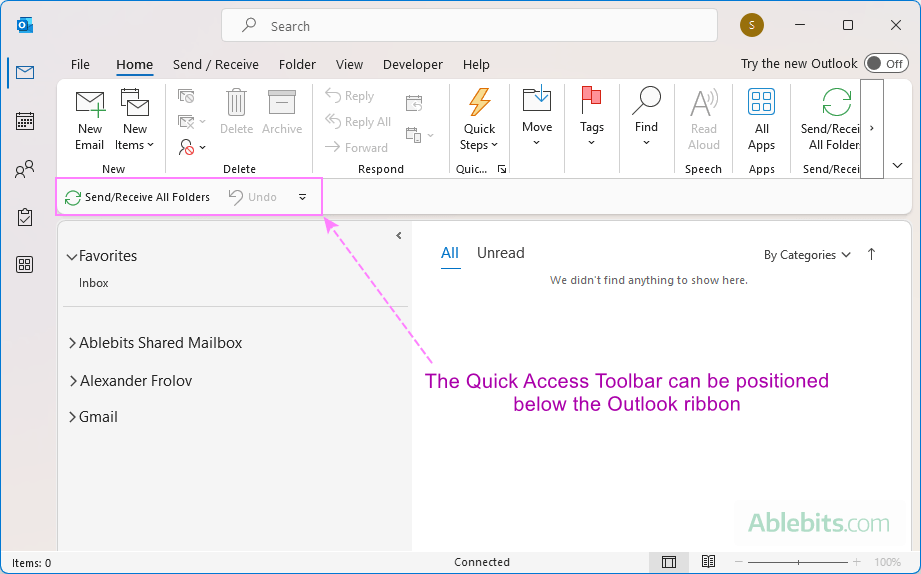
Task: Click the zoom out minus button
Action: pyautogui.click(x=738, y=562)
